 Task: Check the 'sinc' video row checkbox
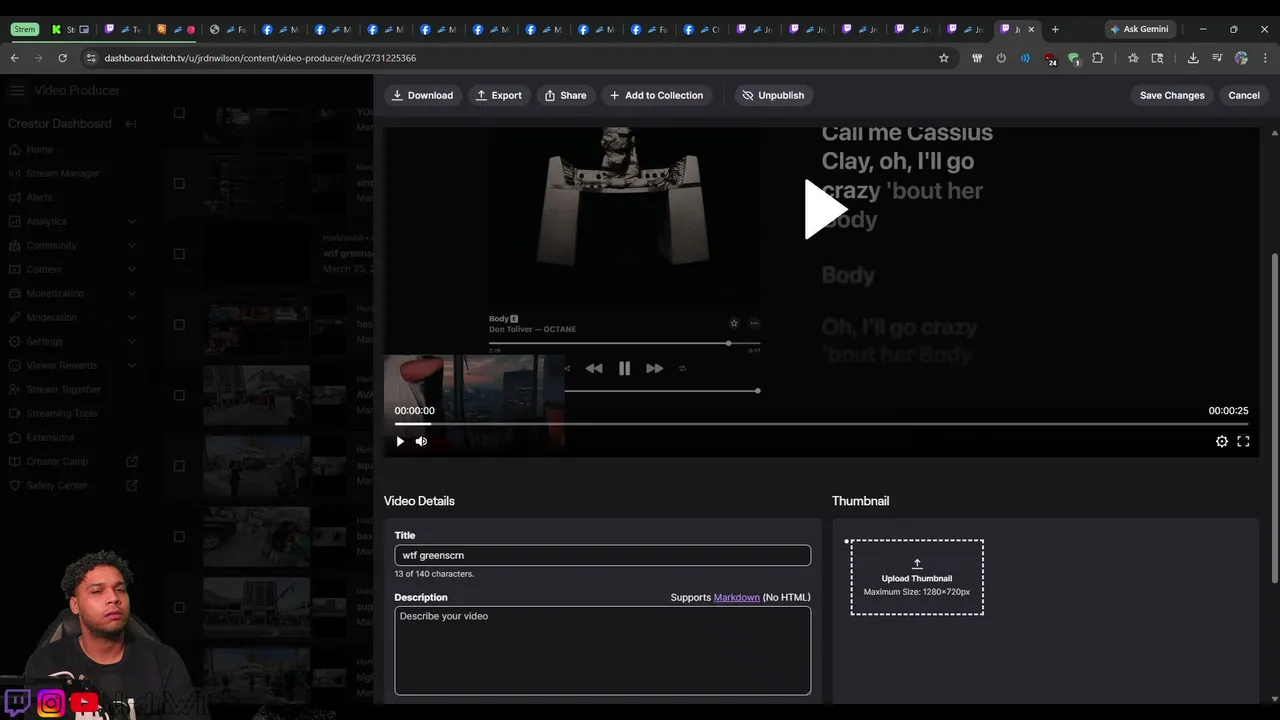179,183
